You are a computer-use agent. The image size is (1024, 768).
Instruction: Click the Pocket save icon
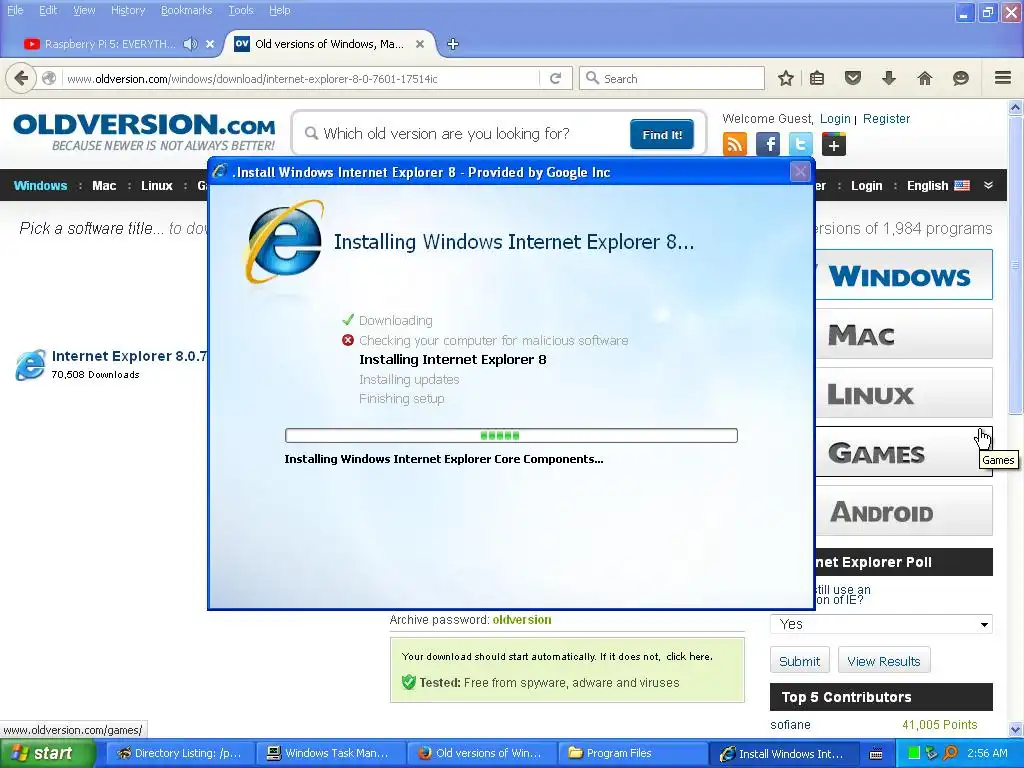click(x=853, y=78)
